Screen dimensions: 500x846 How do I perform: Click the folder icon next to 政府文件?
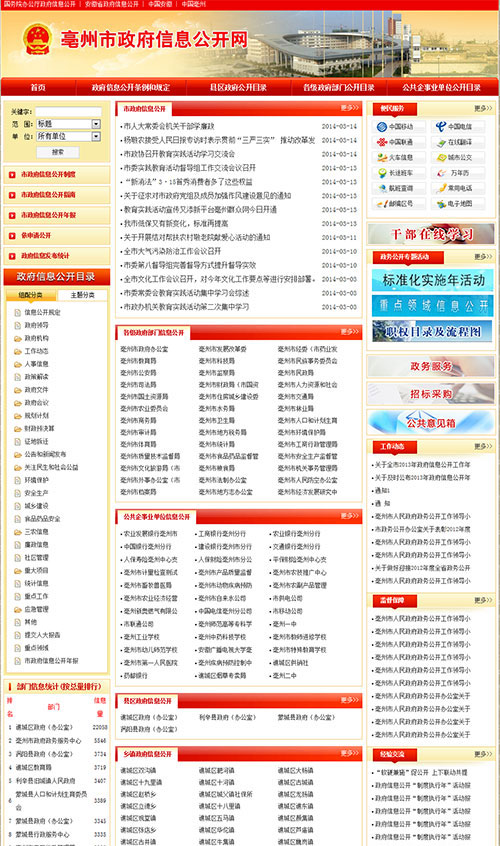coord(18,390)
